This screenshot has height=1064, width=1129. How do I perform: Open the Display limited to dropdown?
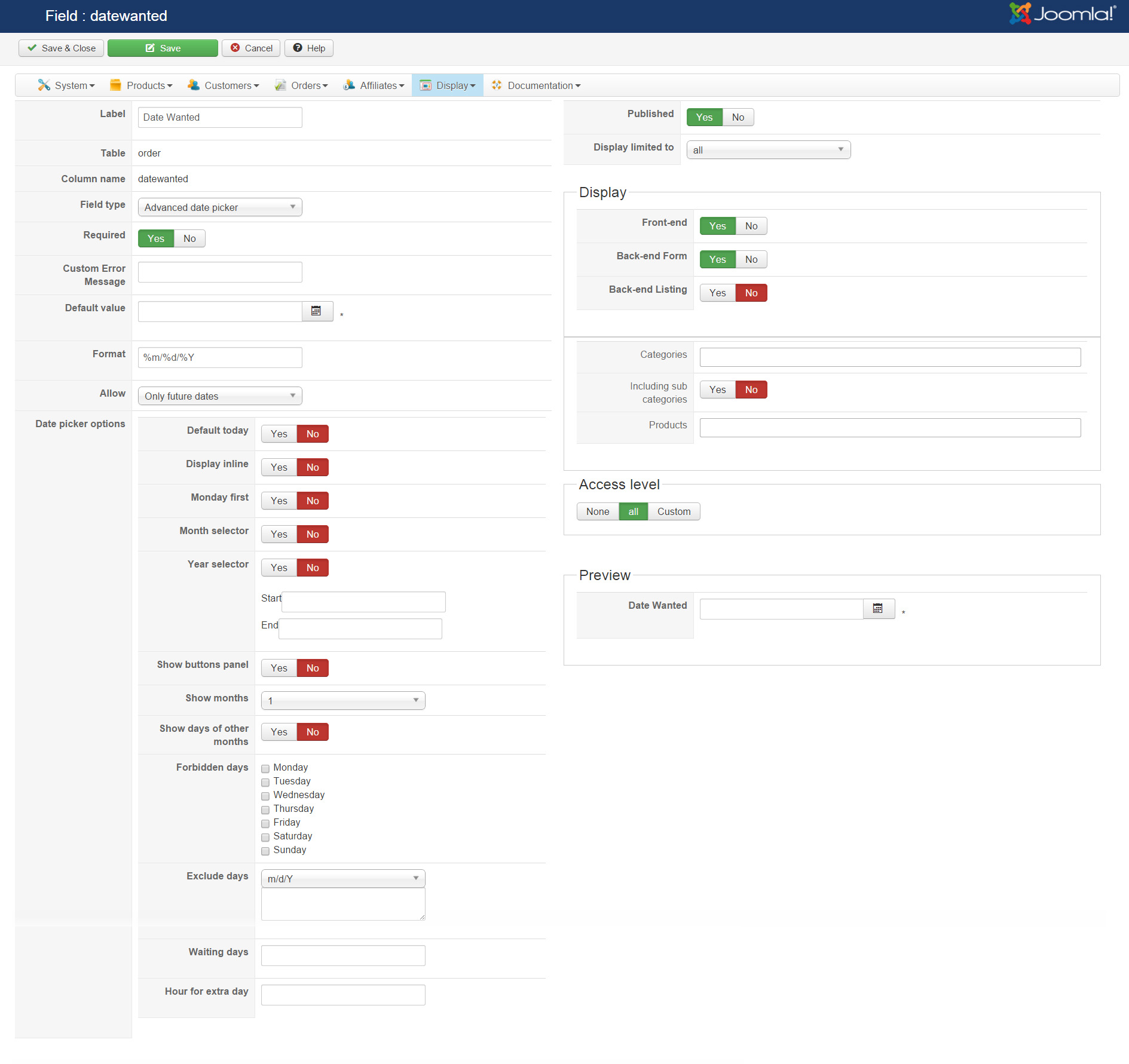pos(769,150)
